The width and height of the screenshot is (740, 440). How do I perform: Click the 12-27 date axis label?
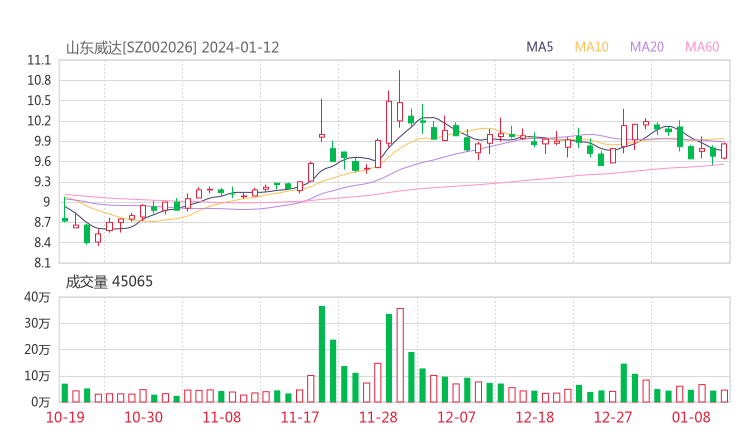pyautogui.click(x=613, y=418)
